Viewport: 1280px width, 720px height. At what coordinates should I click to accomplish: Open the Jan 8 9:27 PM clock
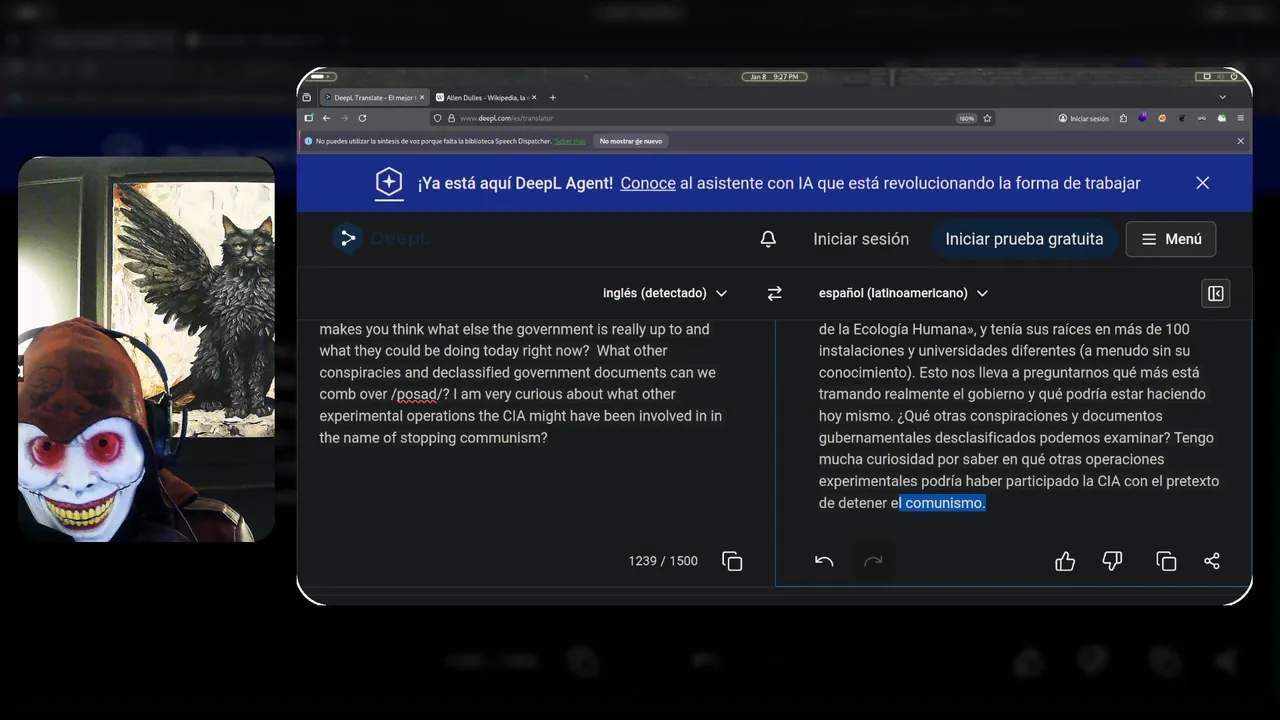coord(774,76)
